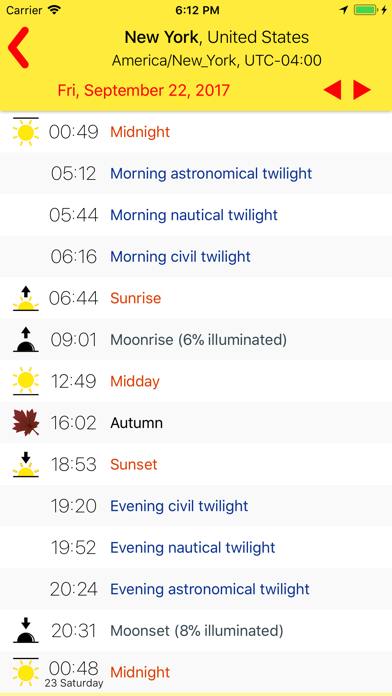Open the New York, United States location title
This screenshot has height=696, width=392.
tap(216, 37)
